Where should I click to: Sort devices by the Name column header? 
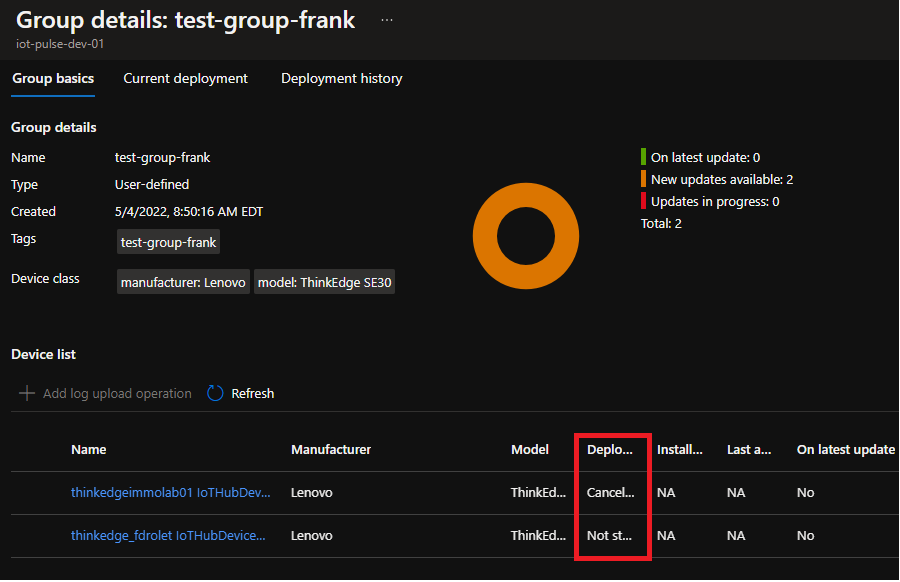(x=88, y=449)
